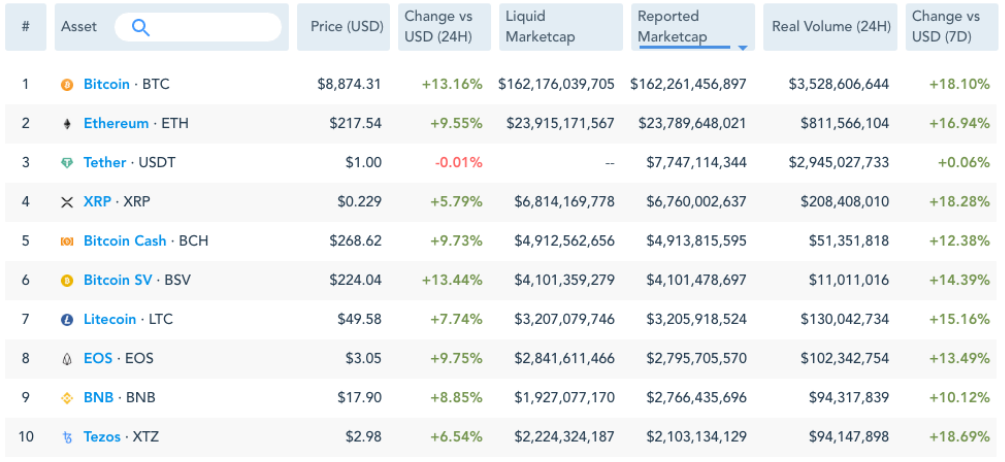Viewport: 1005px width, 462px height.
Task: Click the Bitcoin Cash logo icon
Action: pyautogui.click(x=67, y=241)
